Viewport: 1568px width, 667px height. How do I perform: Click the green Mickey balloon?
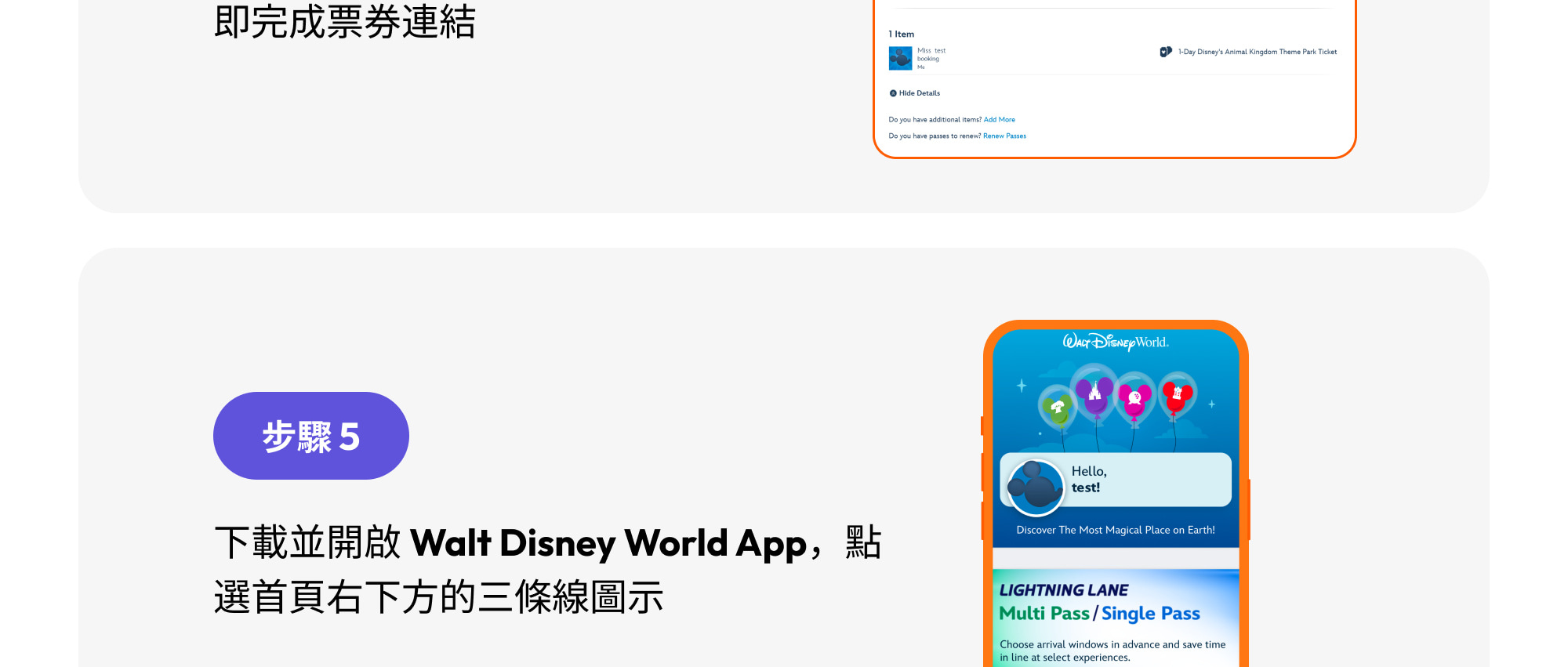pos(1058,408)
